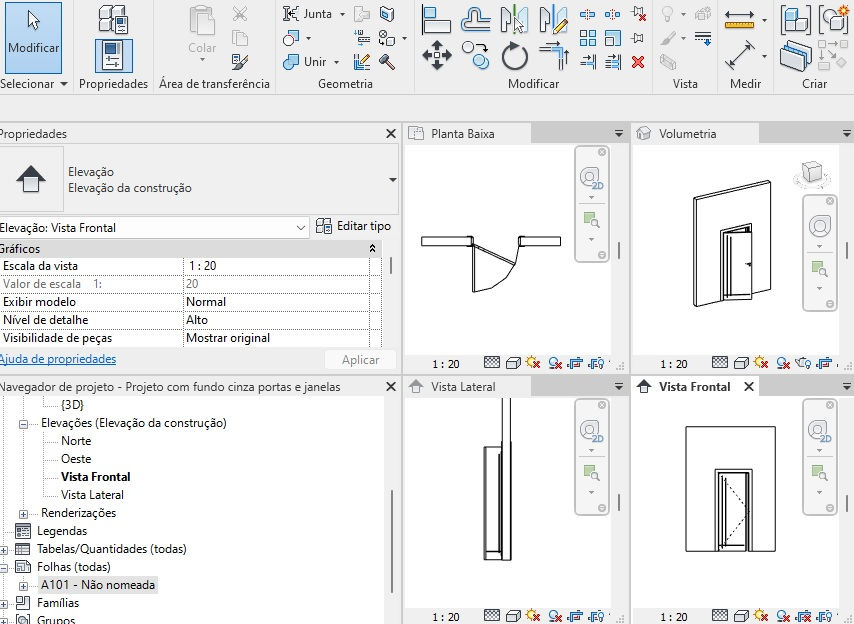This screenshot has width=854, height=624.
Task: Choose the Copy elements tool
Action: click(x=475, y=56)
